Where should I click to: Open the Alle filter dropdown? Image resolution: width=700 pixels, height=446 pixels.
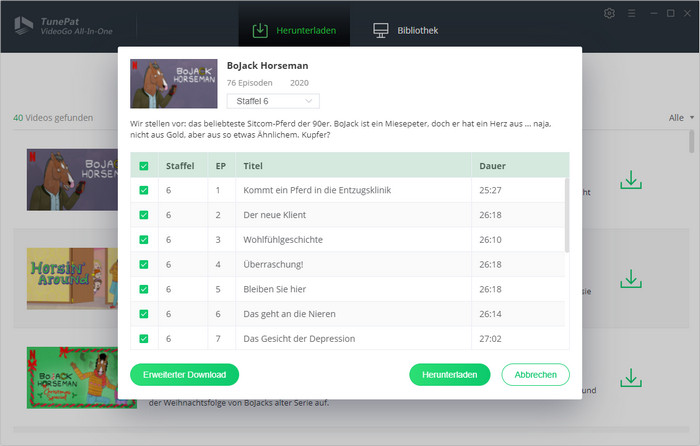pyautogui.click(x=681, y=118)
